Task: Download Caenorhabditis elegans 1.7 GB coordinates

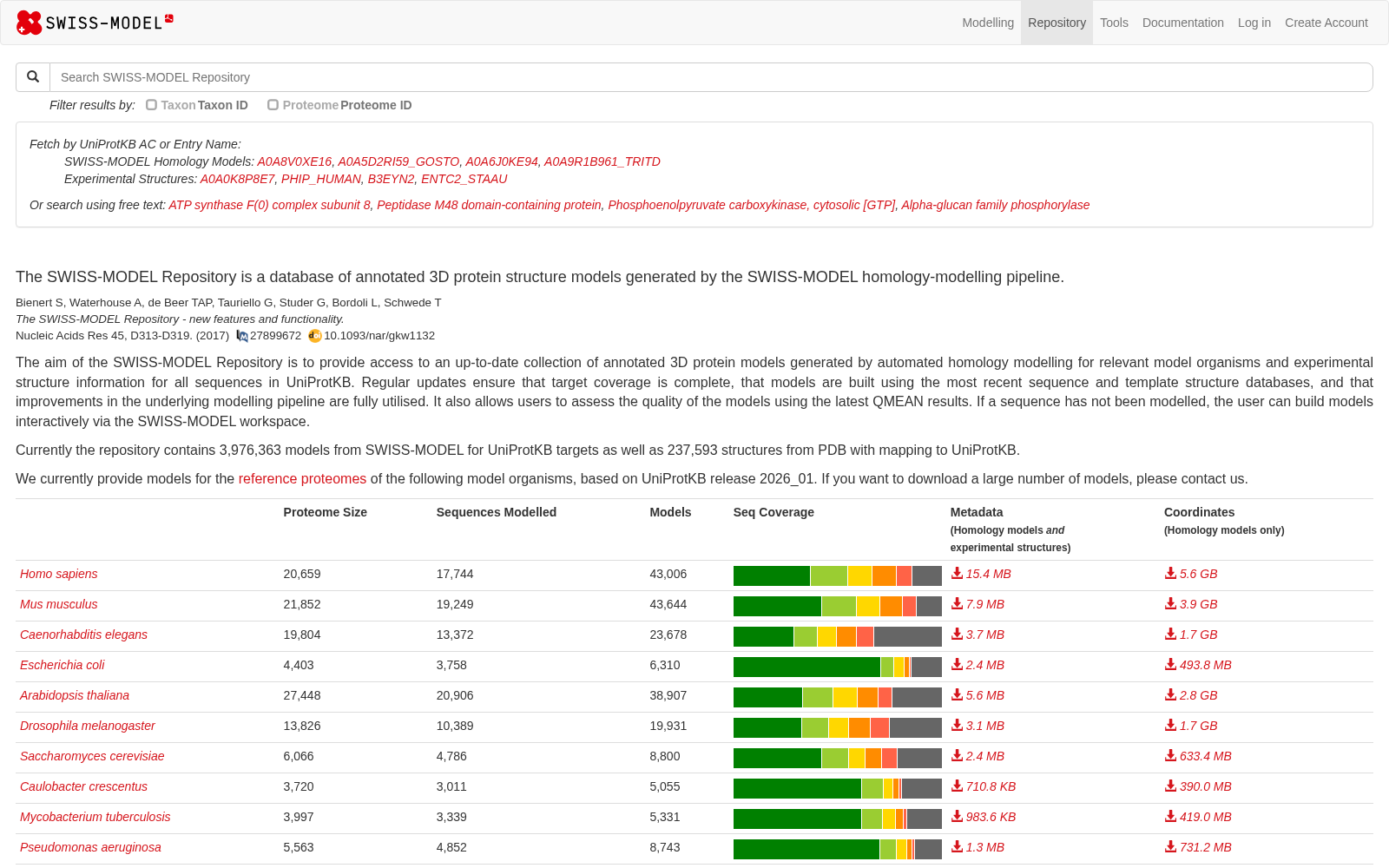Action: pos(1191,635)
